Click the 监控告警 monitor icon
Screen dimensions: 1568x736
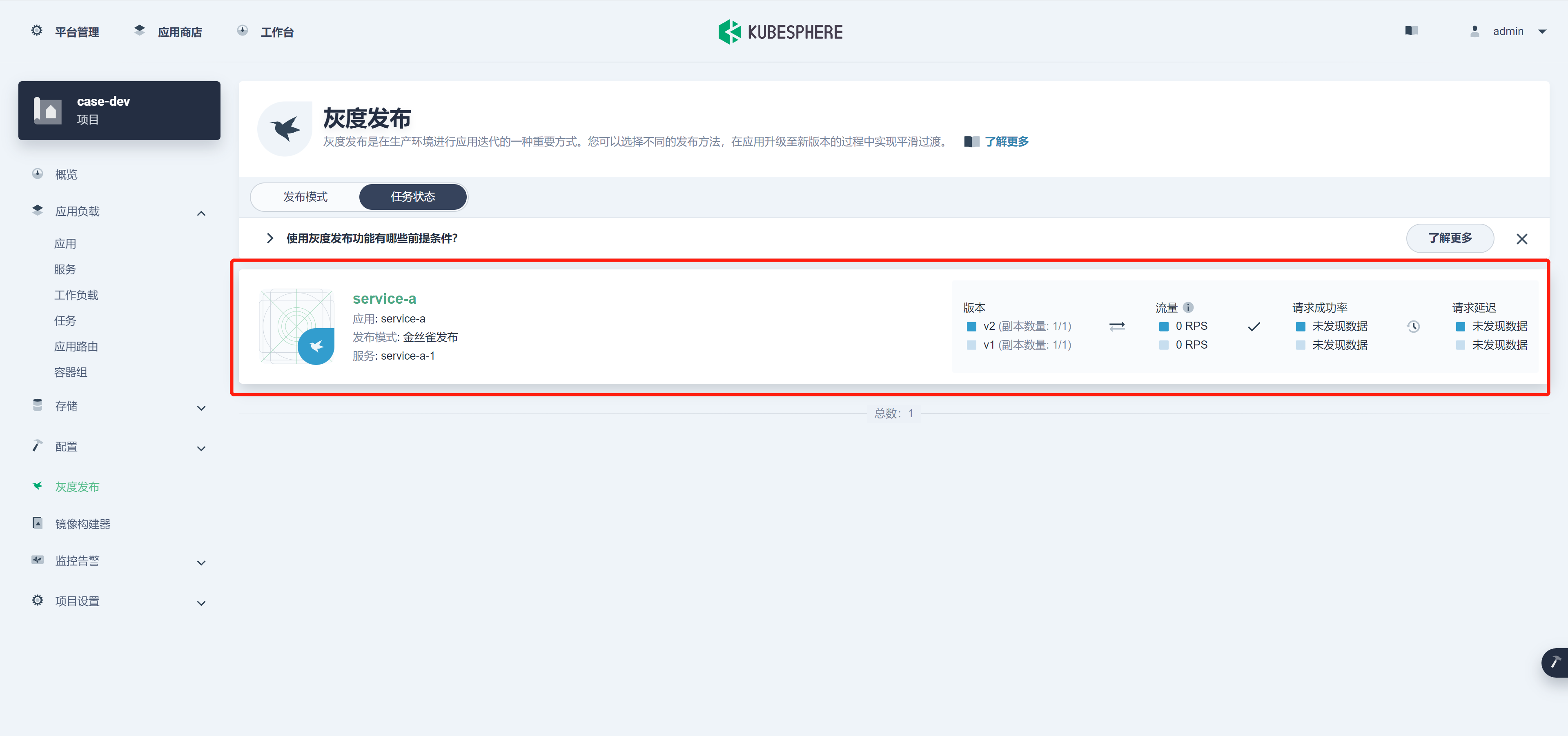coord(37,560)
